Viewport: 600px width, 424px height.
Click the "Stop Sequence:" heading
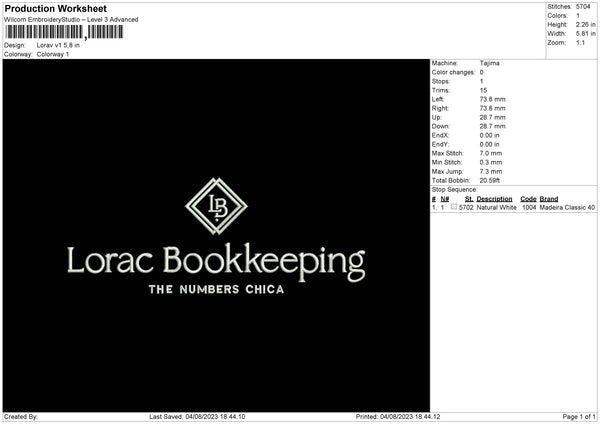click(455, 190)
